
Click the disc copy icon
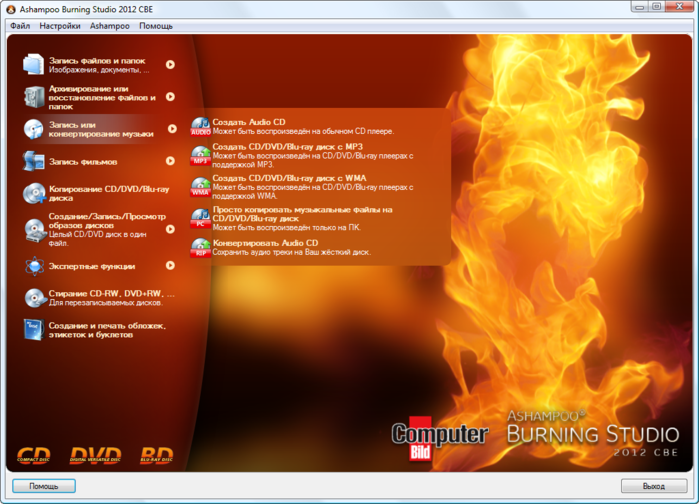pos(34,193)
